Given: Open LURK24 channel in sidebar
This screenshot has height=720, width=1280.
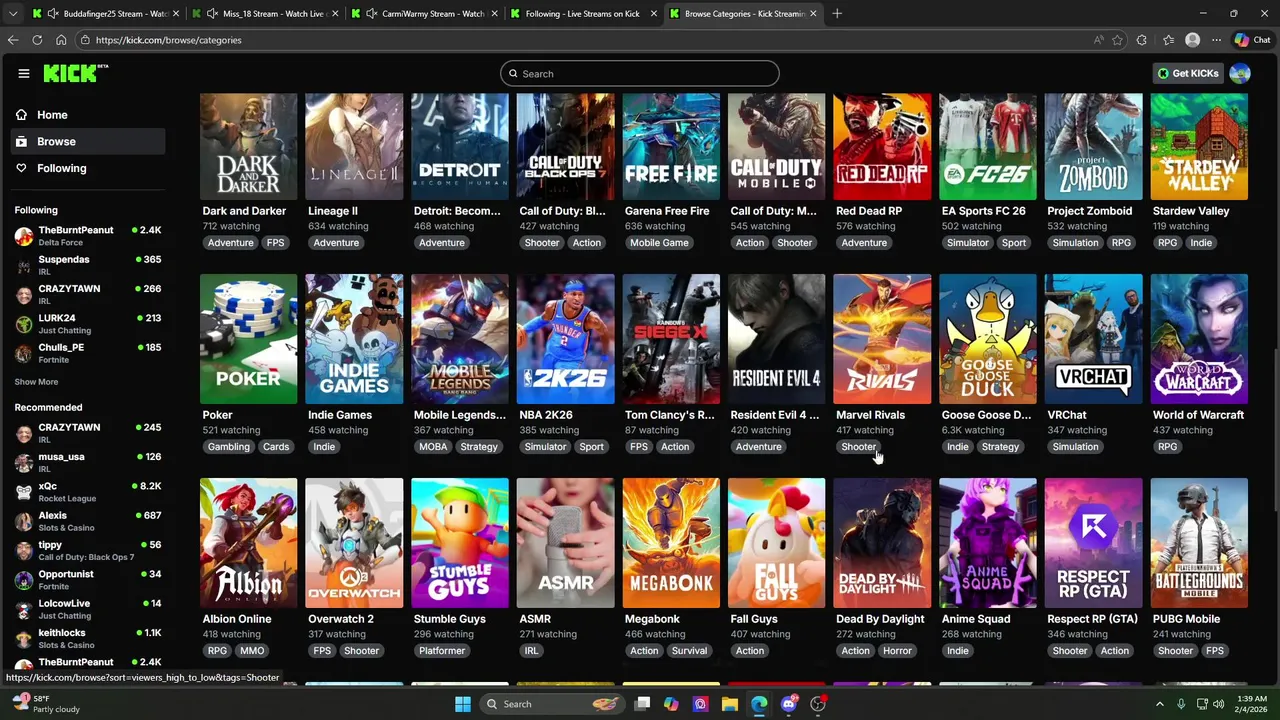Looking at the screenshot, I should (88, 324).
